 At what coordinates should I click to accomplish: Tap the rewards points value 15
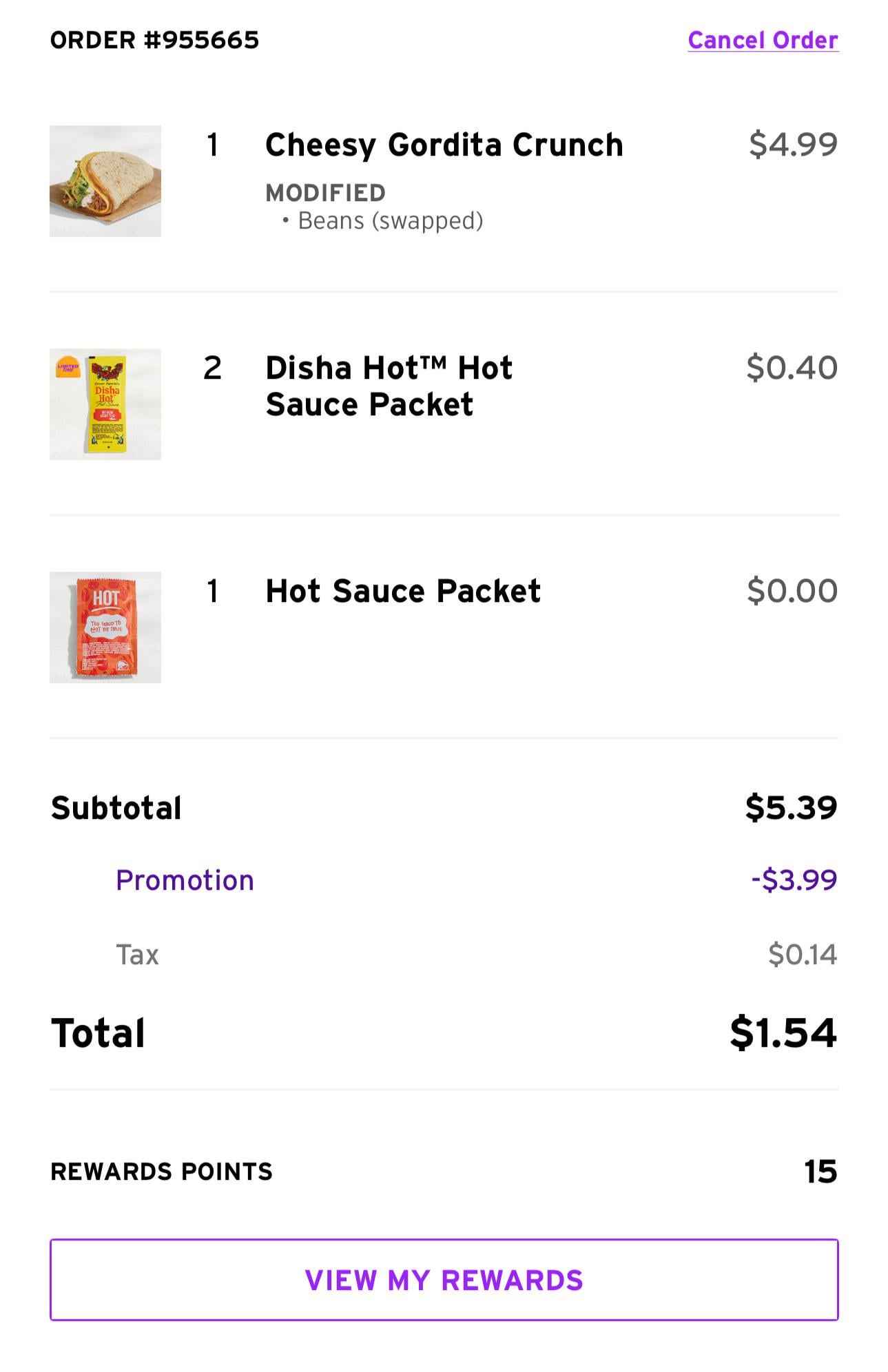coord(820,1172)
